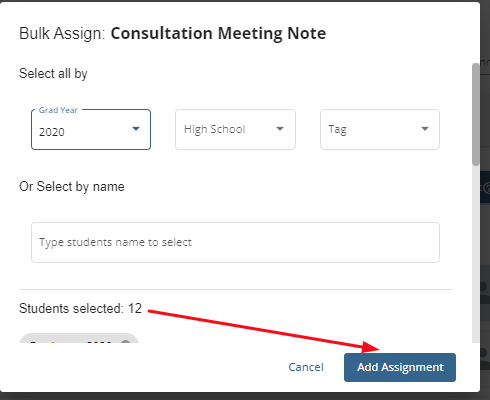Open the Grad Year 2020 combo box
Screen dimensions: 490x400
91,129
